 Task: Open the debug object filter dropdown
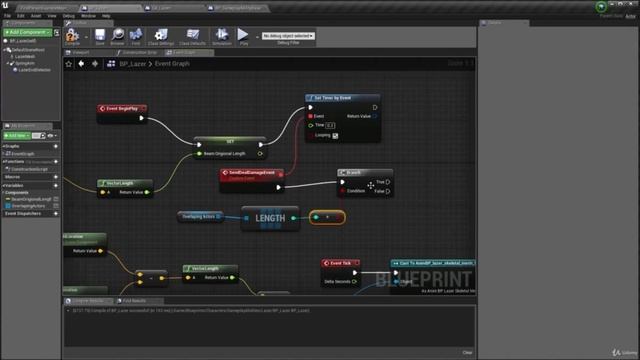288,36
